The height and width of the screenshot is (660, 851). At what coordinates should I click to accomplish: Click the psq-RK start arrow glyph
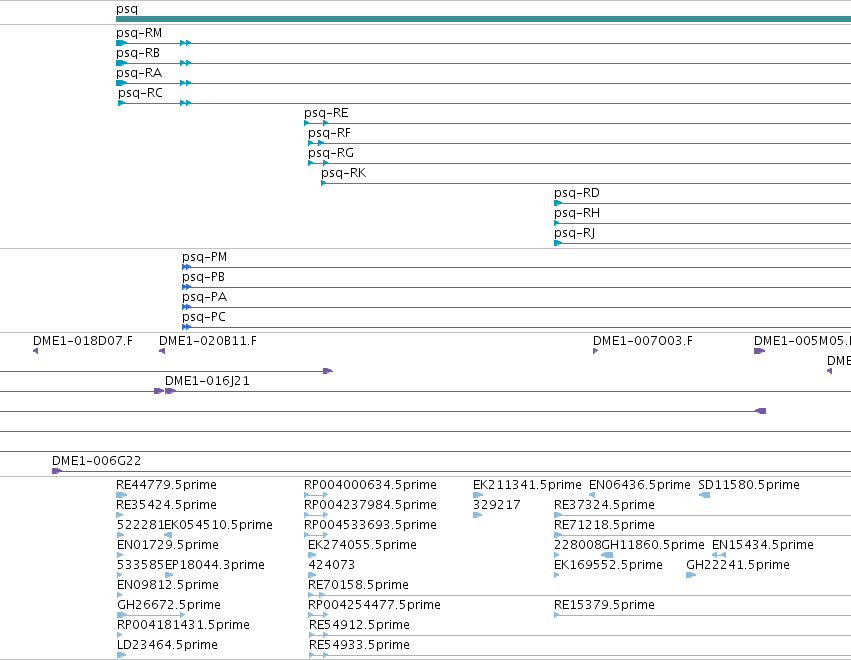tap(323, 183)
